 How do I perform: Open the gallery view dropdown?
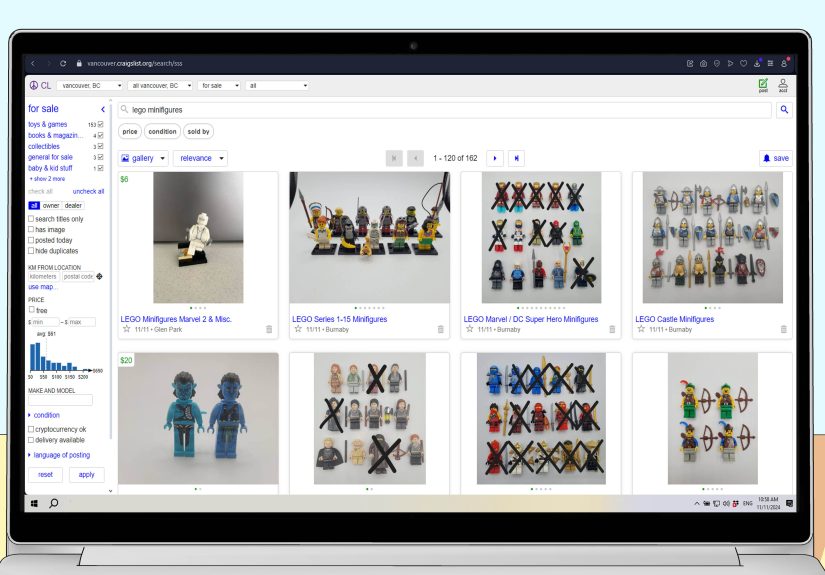pyautogui.click(x=143, y=158)
